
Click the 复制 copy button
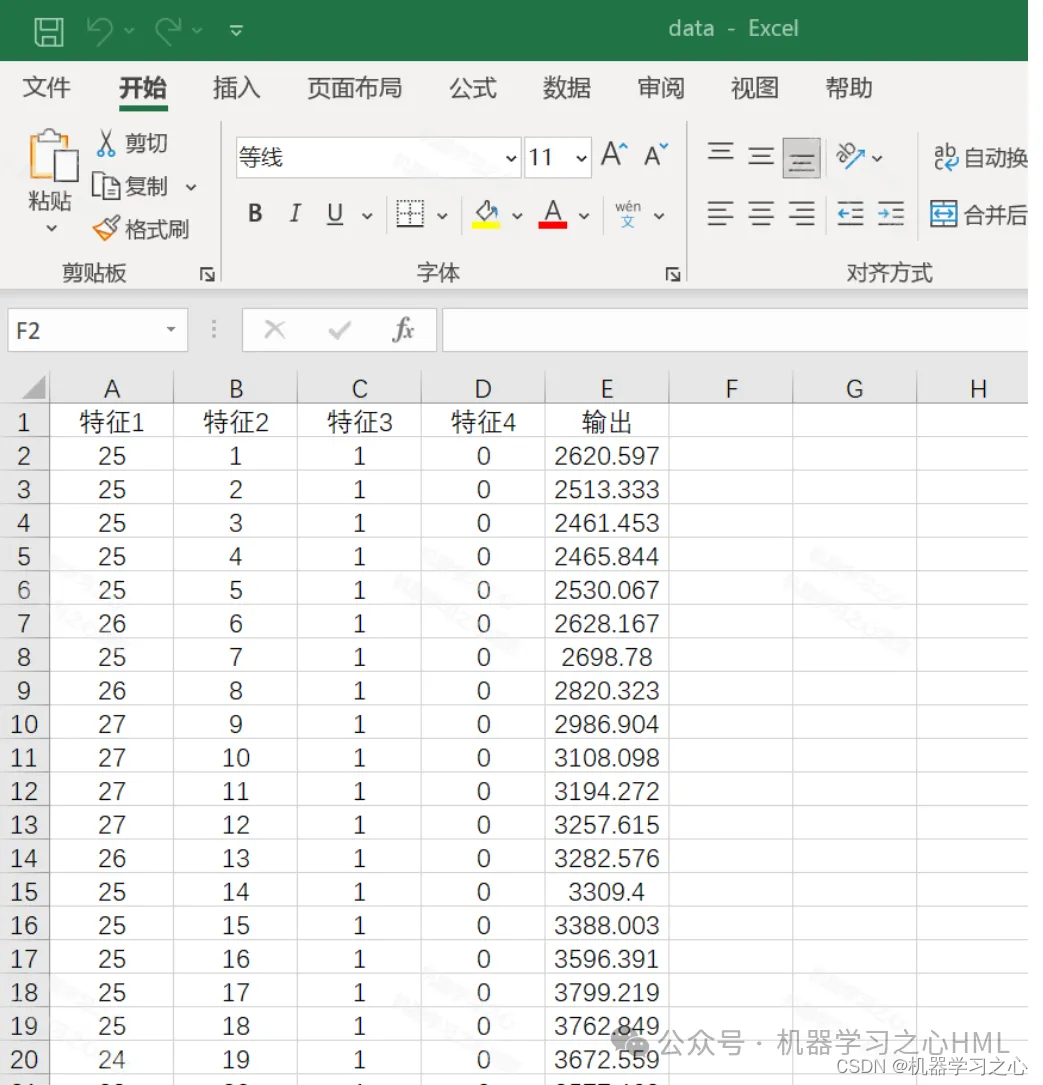coord(132,186)
